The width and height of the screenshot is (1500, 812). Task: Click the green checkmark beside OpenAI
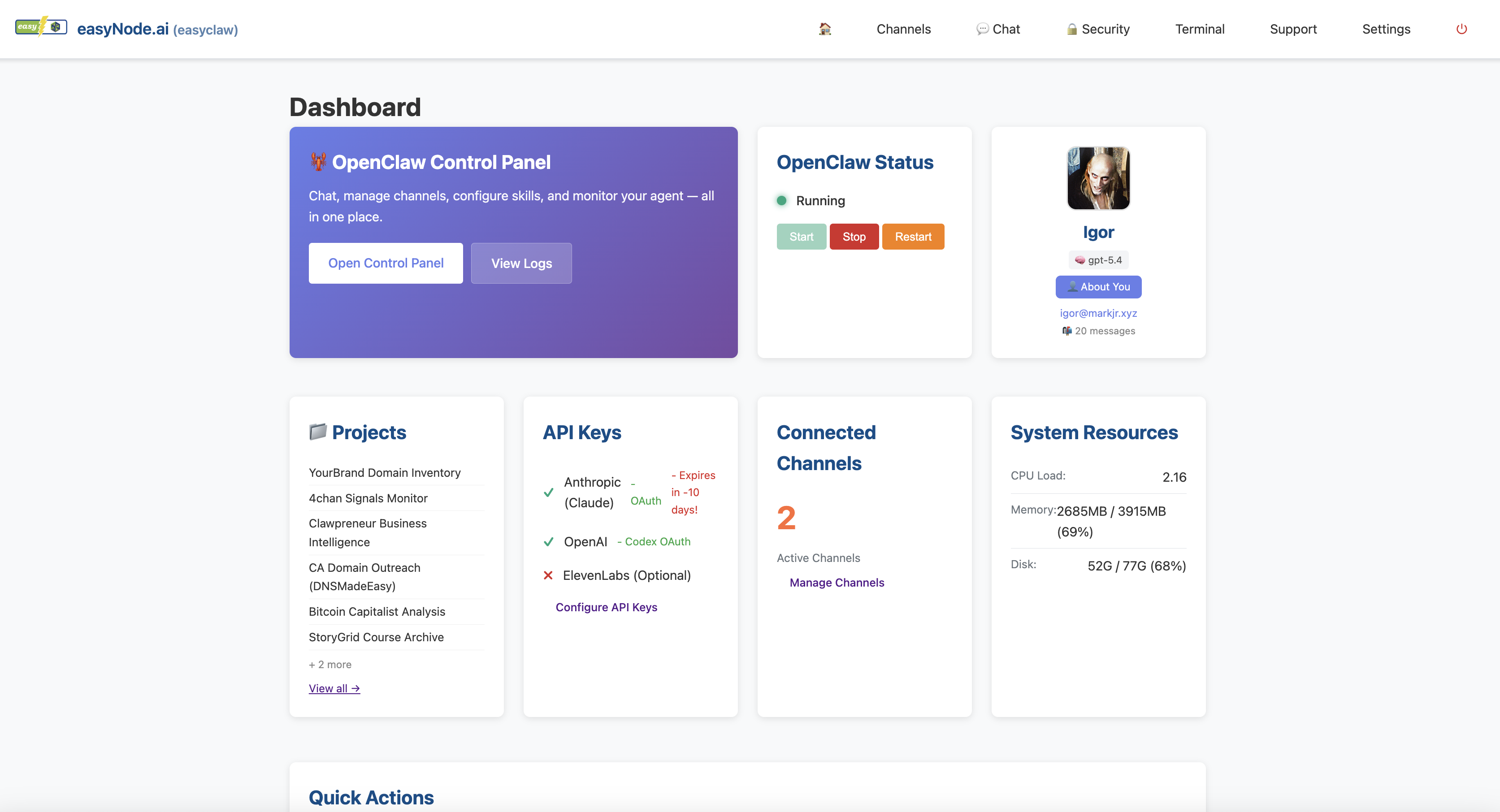tap(549, 542)
